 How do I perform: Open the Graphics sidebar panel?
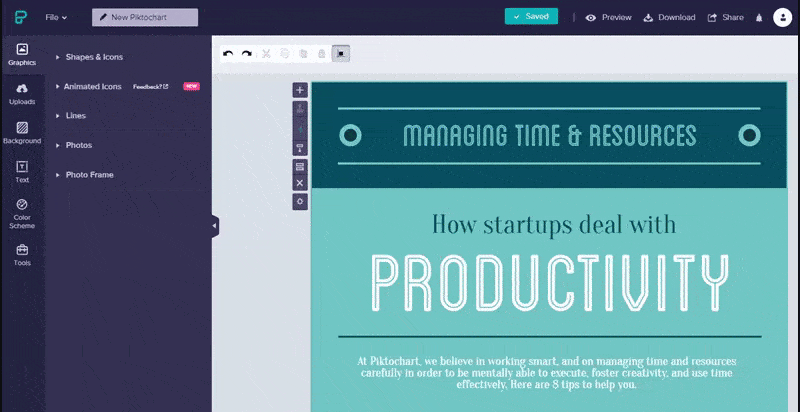[22, 55]
